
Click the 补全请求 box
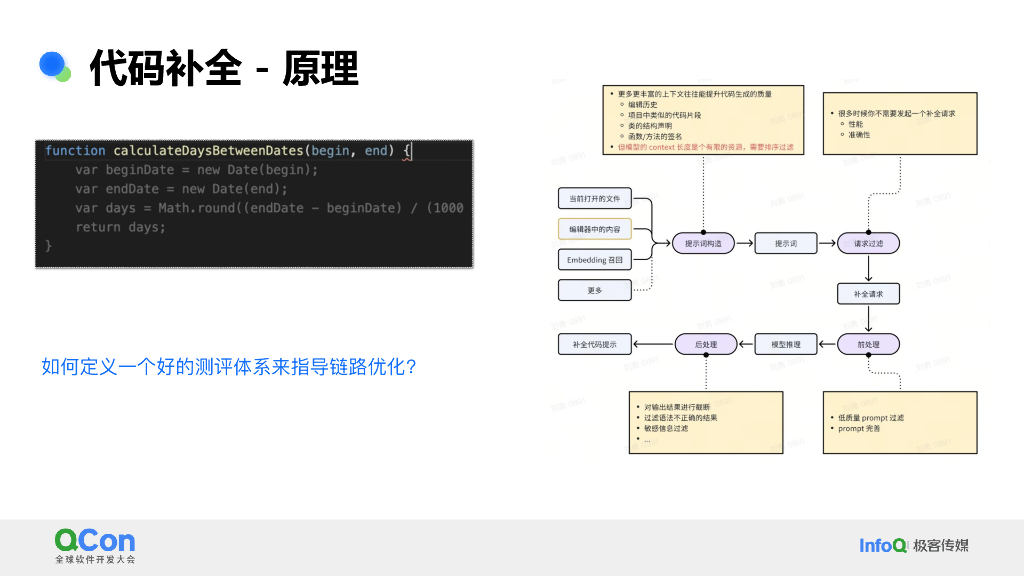pos(869,294)
